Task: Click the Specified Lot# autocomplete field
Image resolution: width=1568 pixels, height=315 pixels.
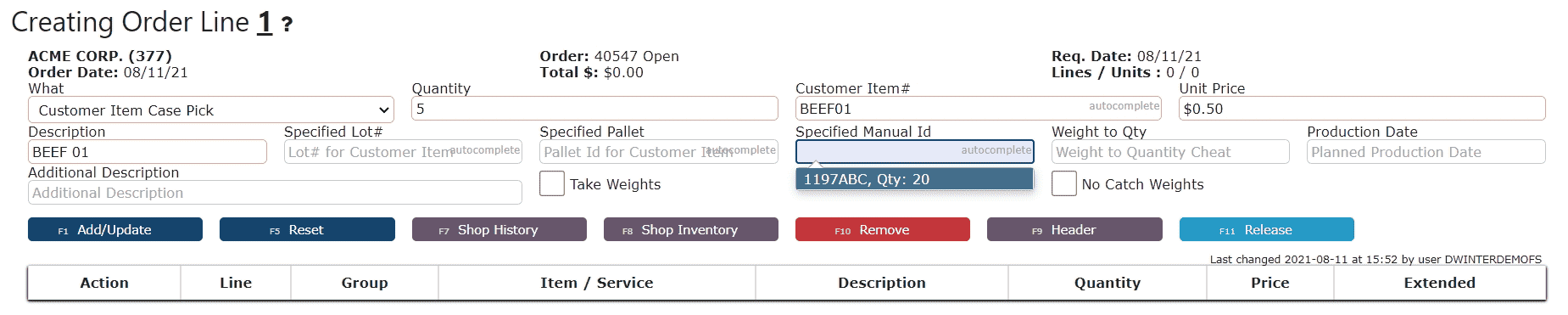Action: click(403, 152)
